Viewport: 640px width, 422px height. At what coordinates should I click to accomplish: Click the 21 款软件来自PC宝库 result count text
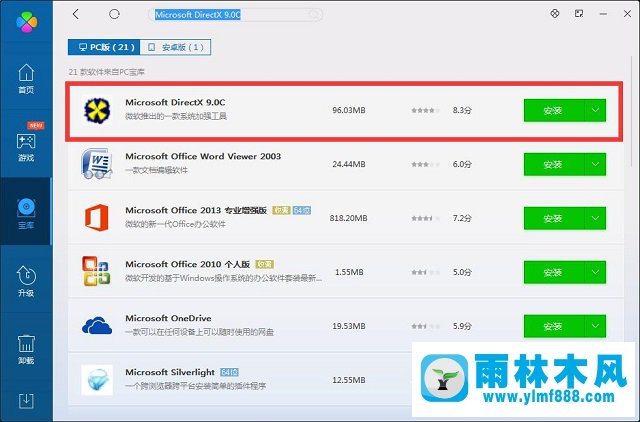pyautogui.click(x=107, y=72)
